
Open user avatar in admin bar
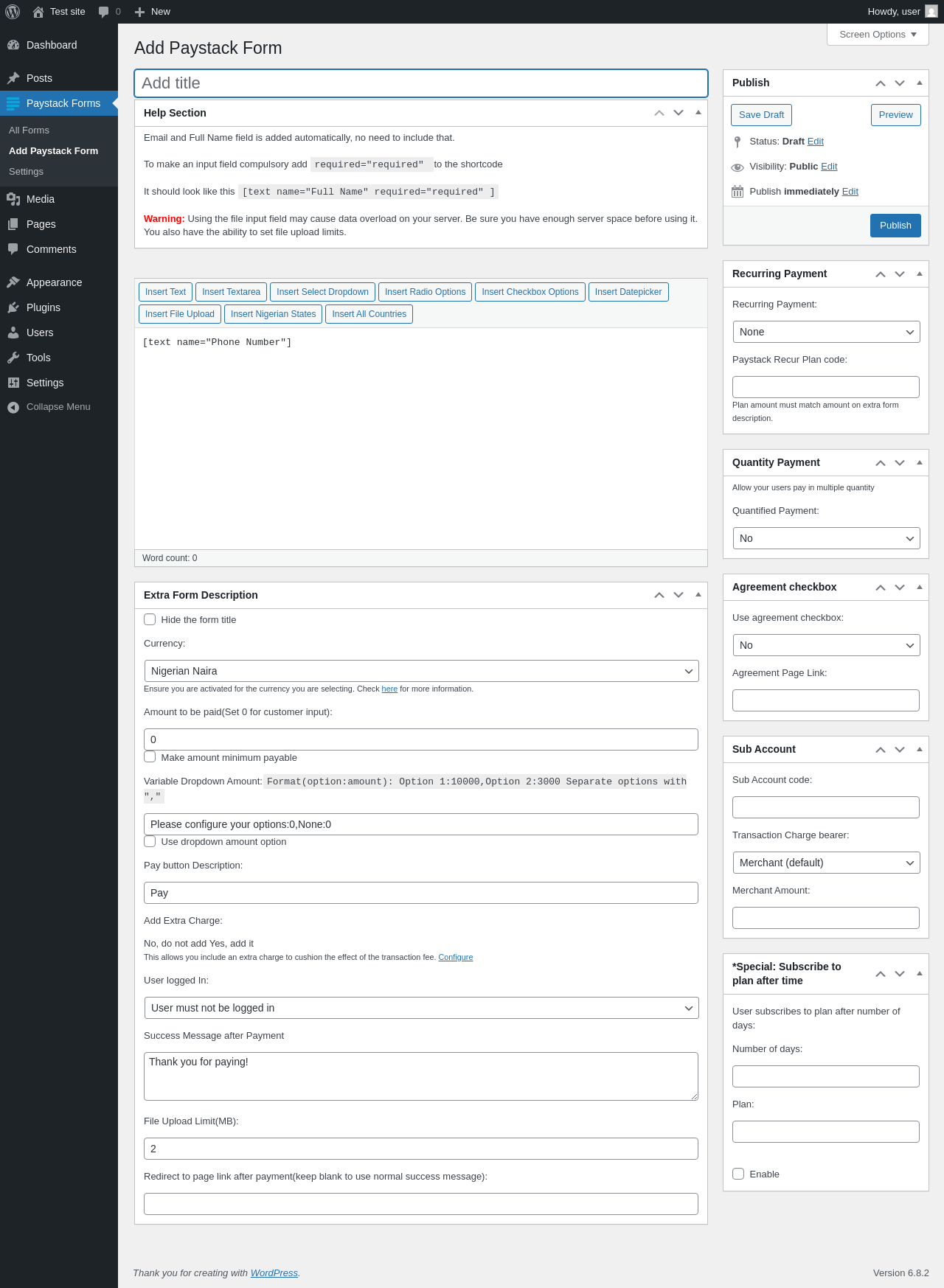click(931, 12)
